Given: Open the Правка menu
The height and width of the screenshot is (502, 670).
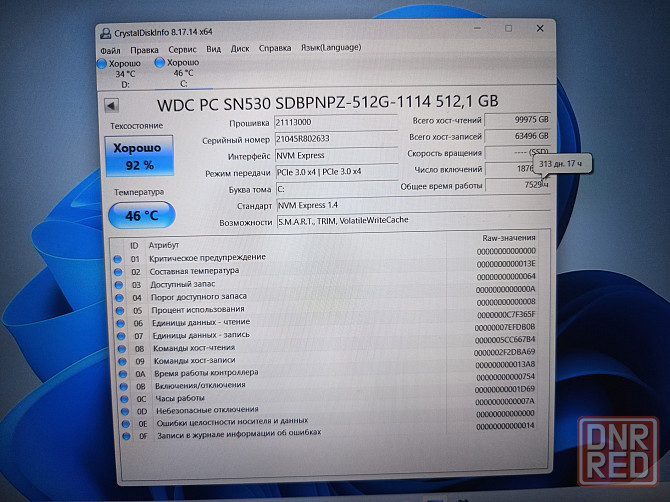Looking at the screenshot, I should pyautogui.click(x=144, y=50).
